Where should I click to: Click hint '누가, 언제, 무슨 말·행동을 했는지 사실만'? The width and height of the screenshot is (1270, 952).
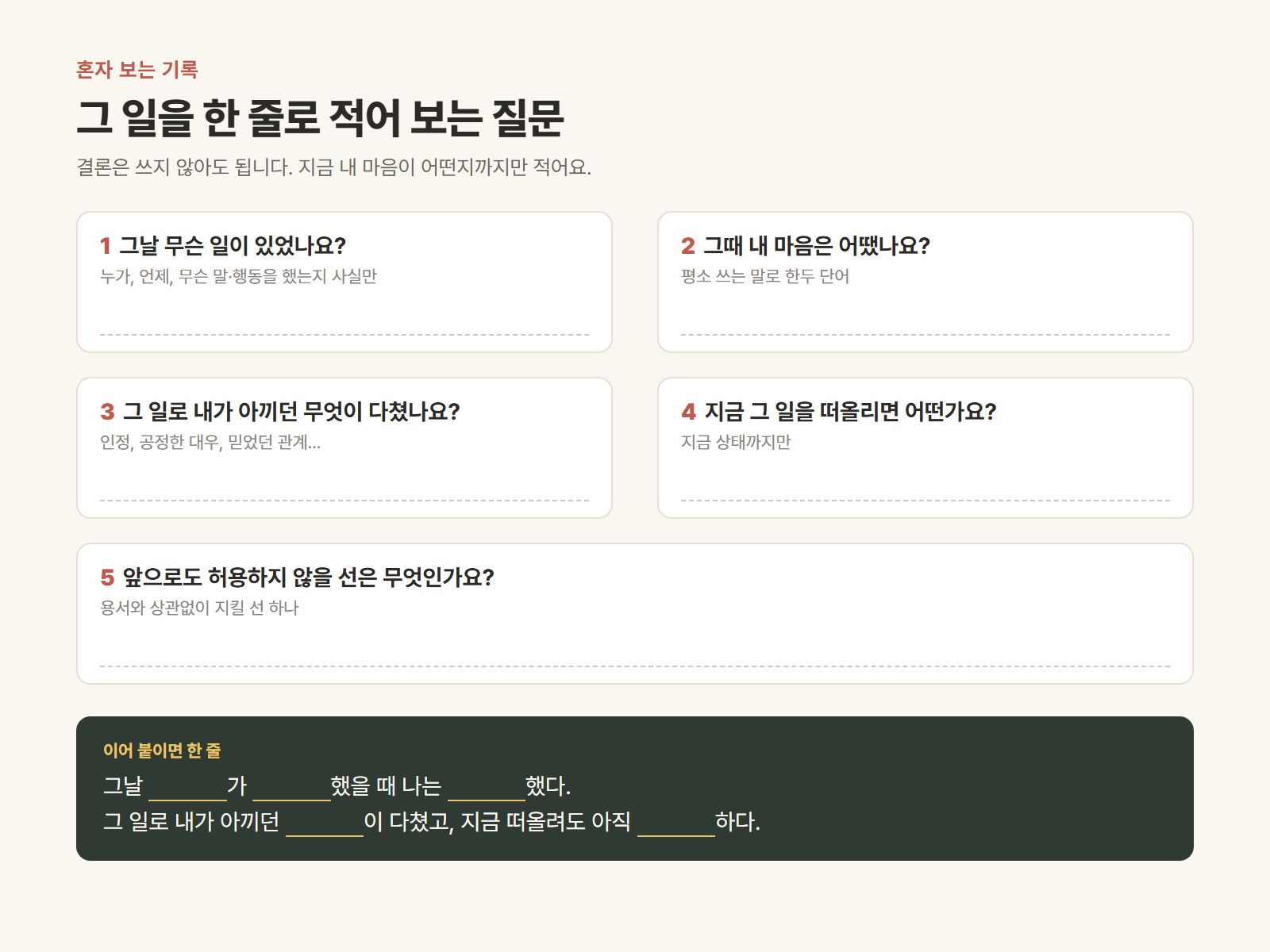(238, 276)
